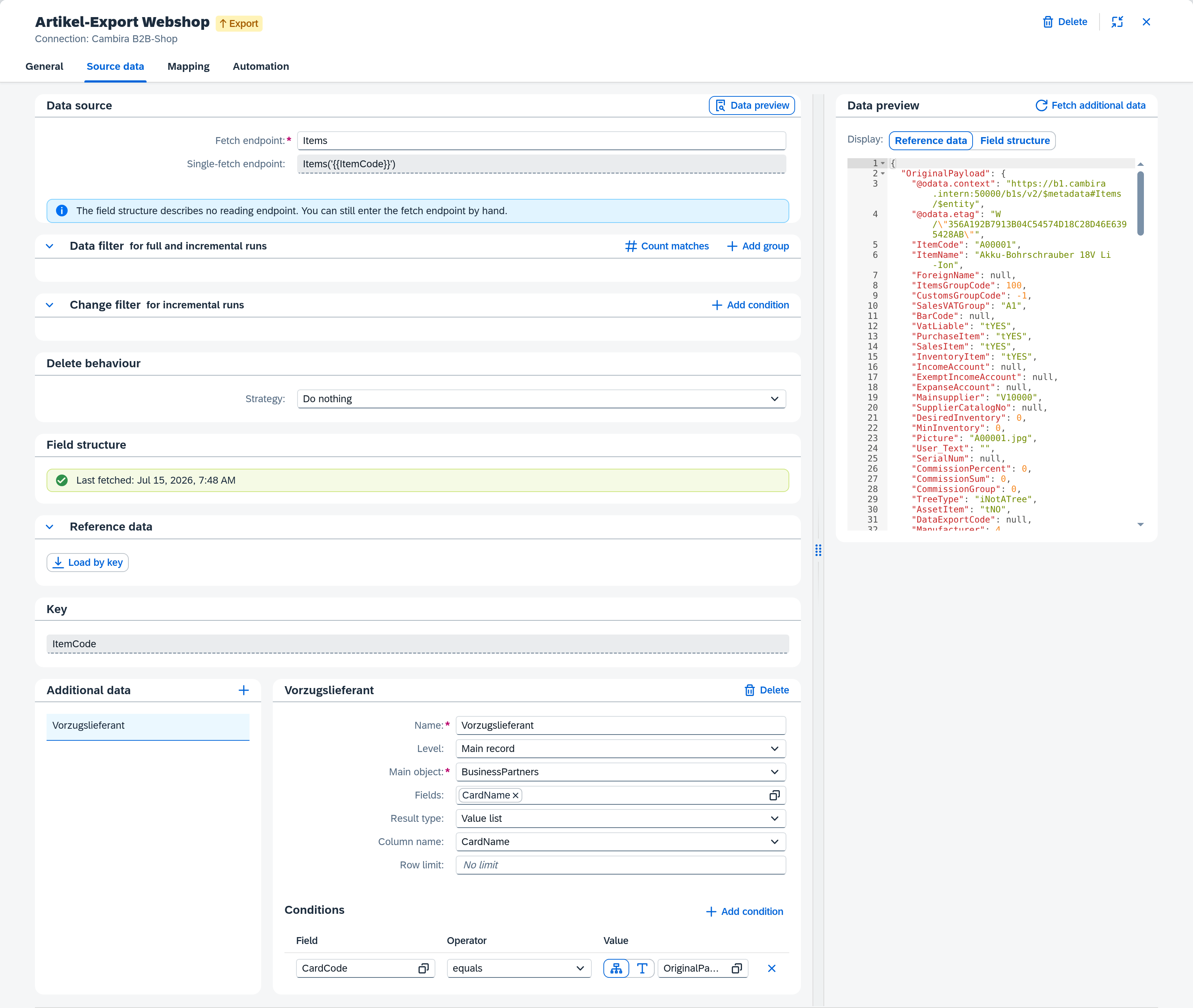This screenshot has width=1193, height=1008.
Task: Edit the Name field Vorzugslieferant
Action: click(x=621, y=726)
